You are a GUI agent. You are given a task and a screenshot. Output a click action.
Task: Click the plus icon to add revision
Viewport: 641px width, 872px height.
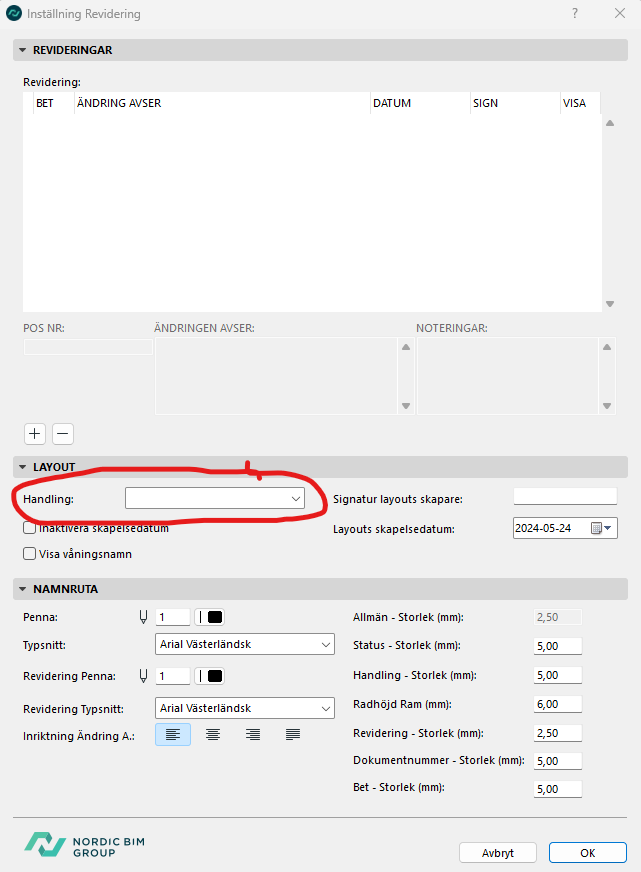(x=35, y=434)
